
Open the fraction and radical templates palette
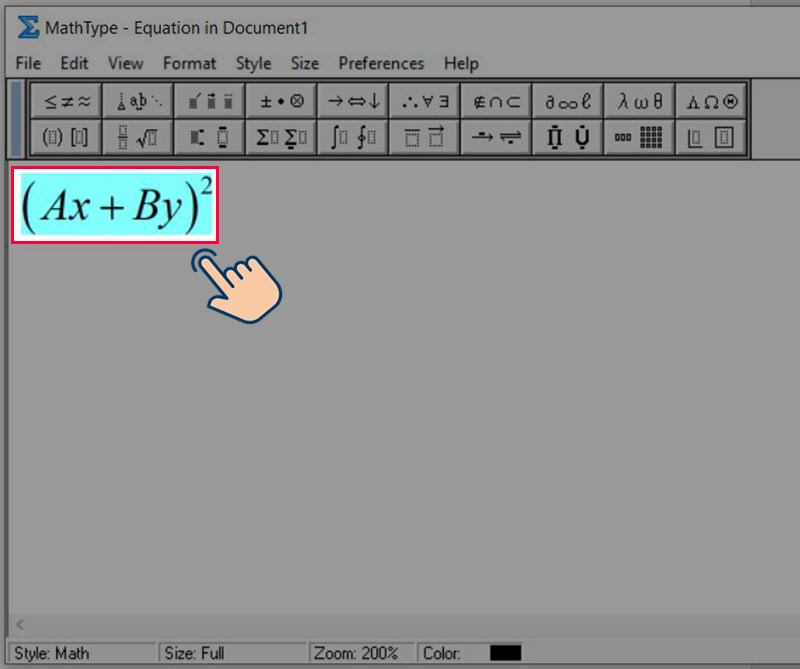(138, 137)
